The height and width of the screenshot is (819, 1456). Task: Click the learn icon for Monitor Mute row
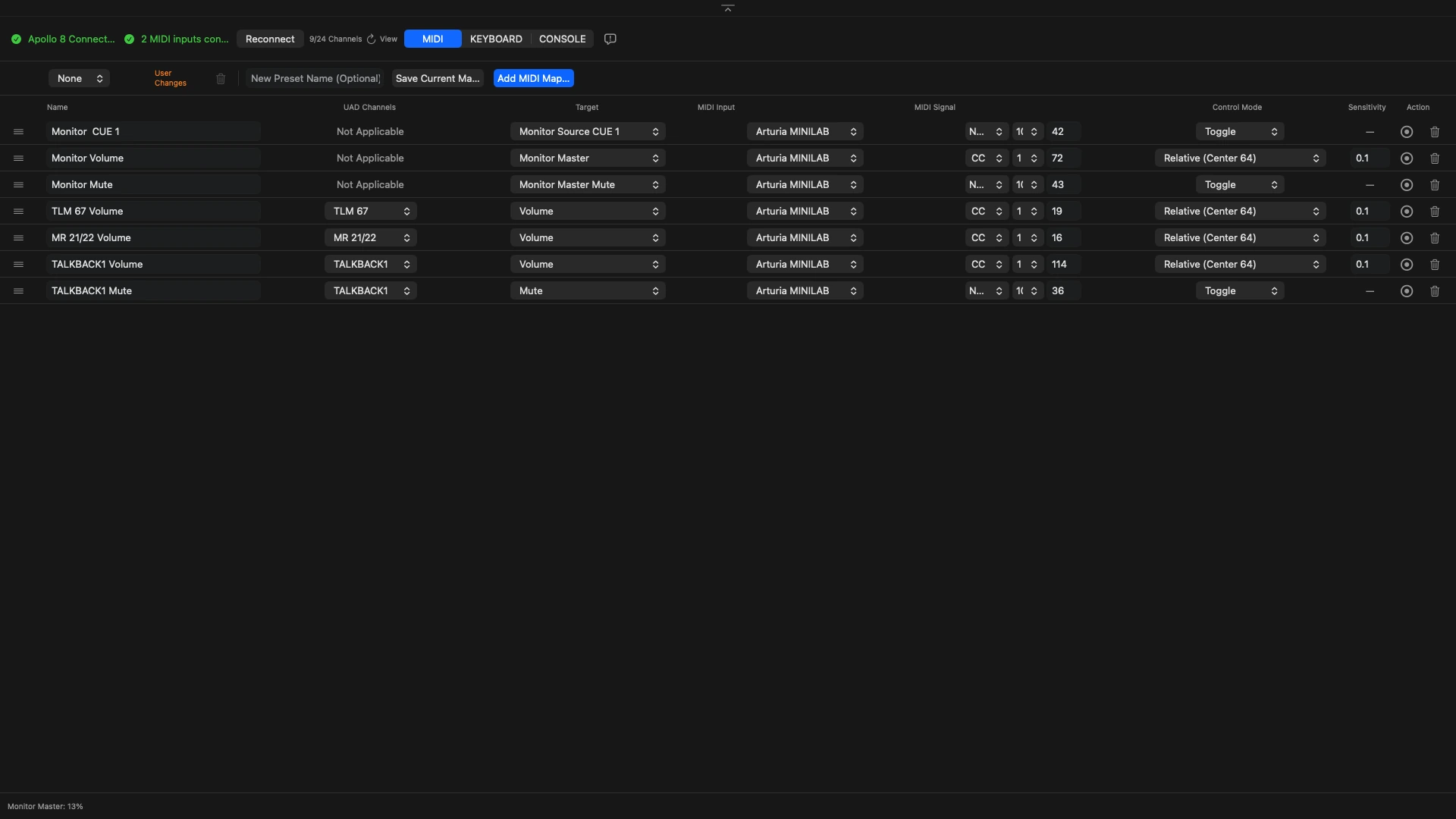1407,185
